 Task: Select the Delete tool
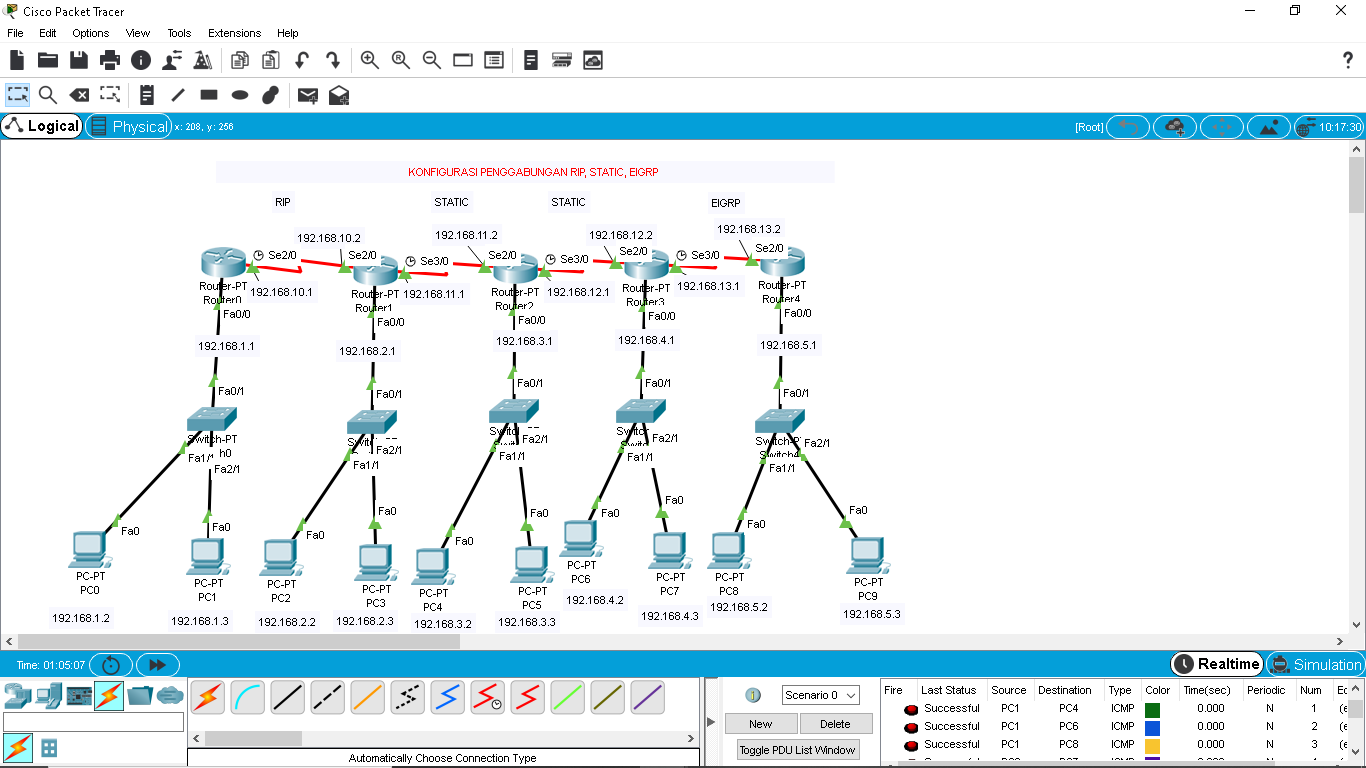pyautogui.click(x=79, y=95)
